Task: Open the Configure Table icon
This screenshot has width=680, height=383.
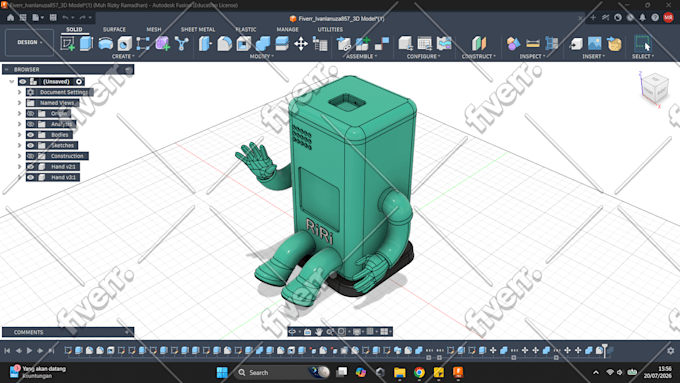Action: (425, 43)
